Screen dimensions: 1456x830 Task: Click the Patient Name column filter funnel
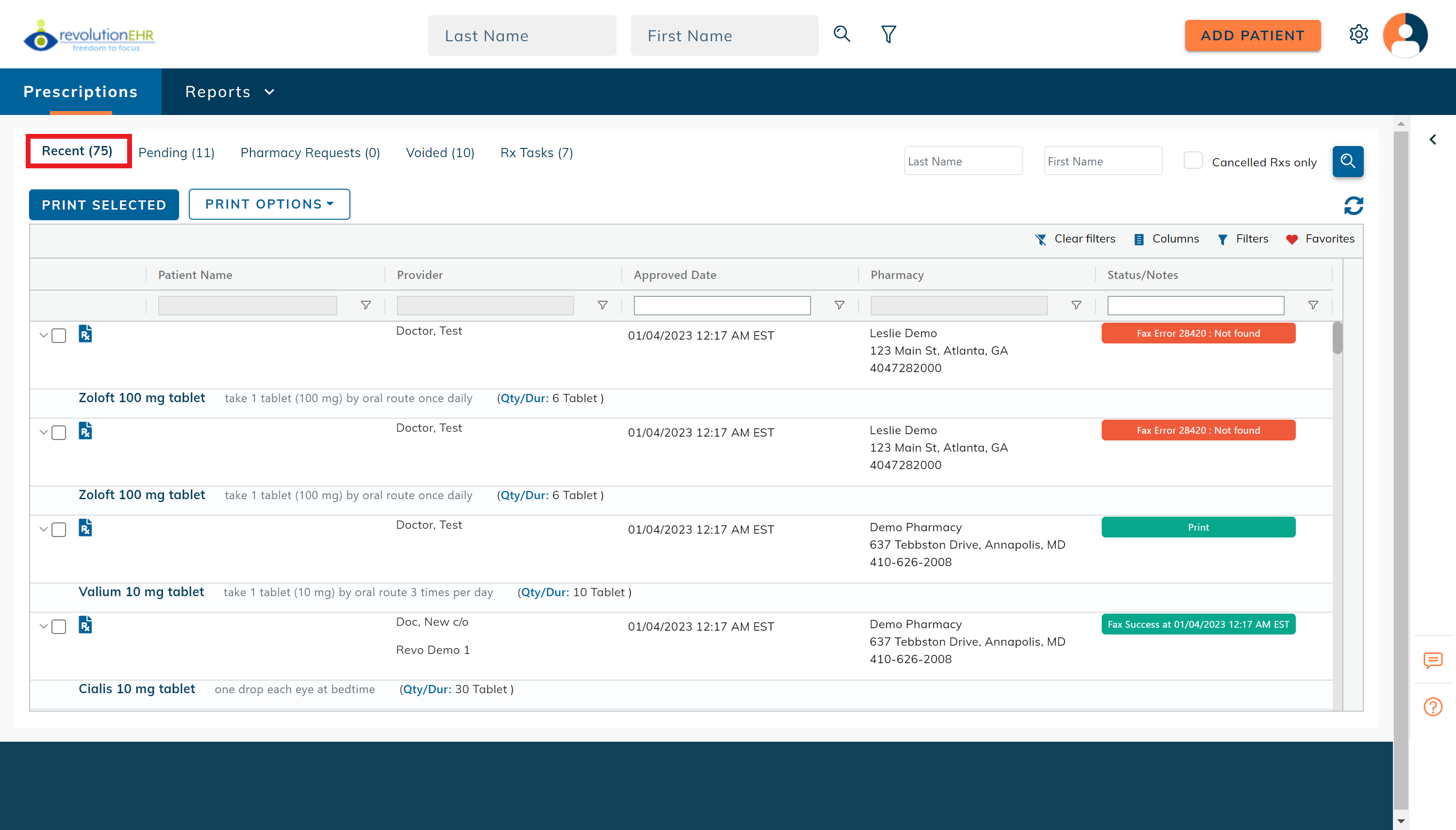tap(365, 306)
